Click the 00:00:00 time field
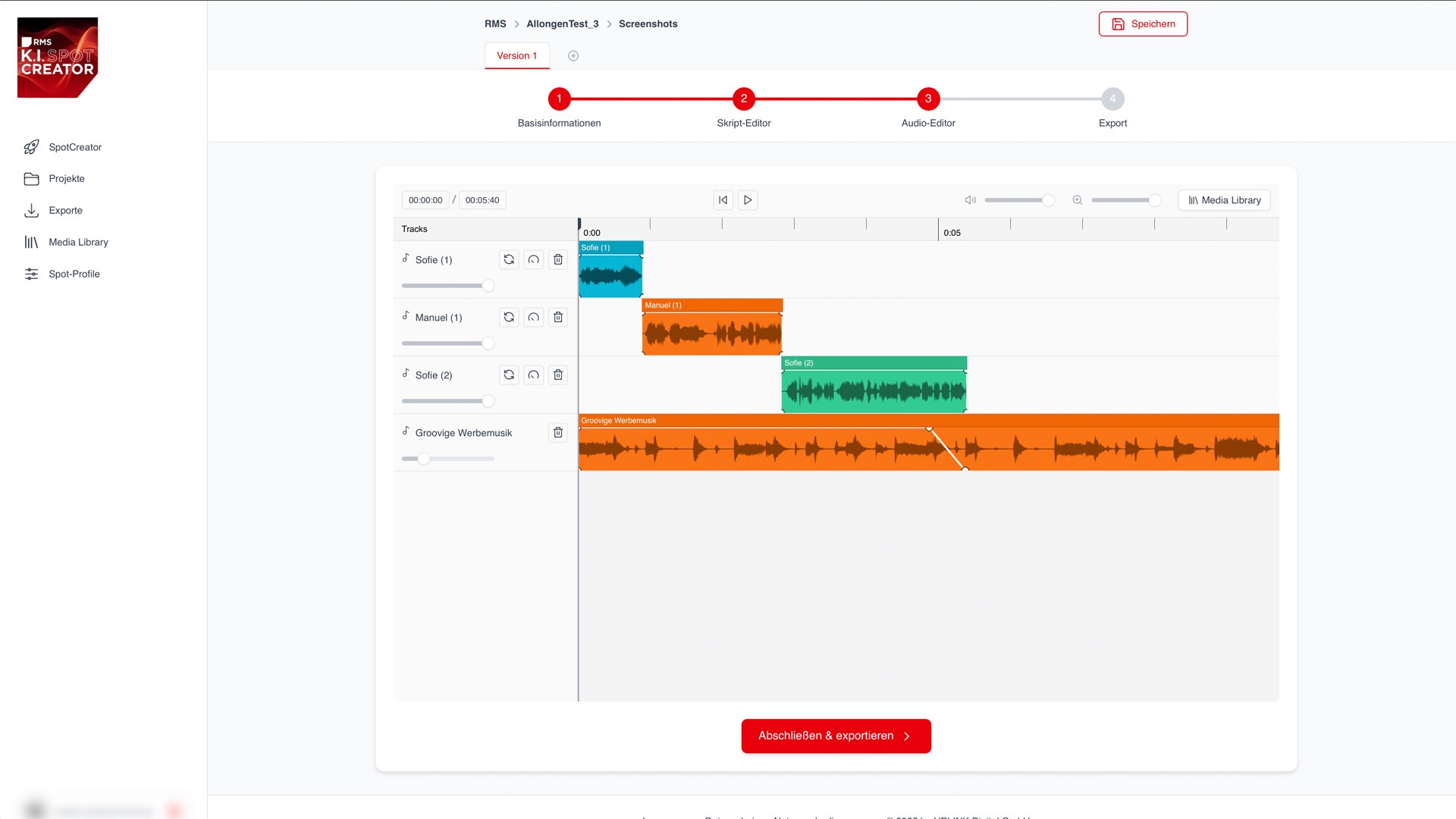Viewport: 1456px width, 819px height. coord(425,199)
